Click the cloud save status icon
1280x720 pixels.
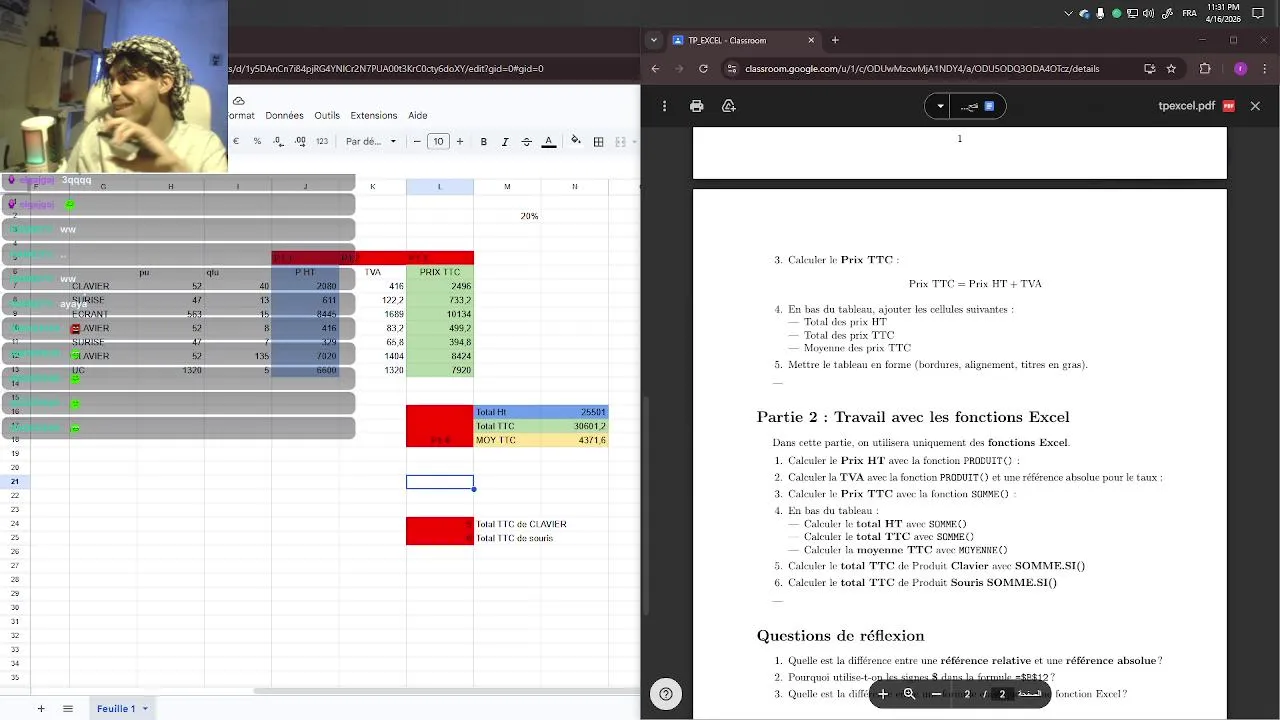coord(239,100)
